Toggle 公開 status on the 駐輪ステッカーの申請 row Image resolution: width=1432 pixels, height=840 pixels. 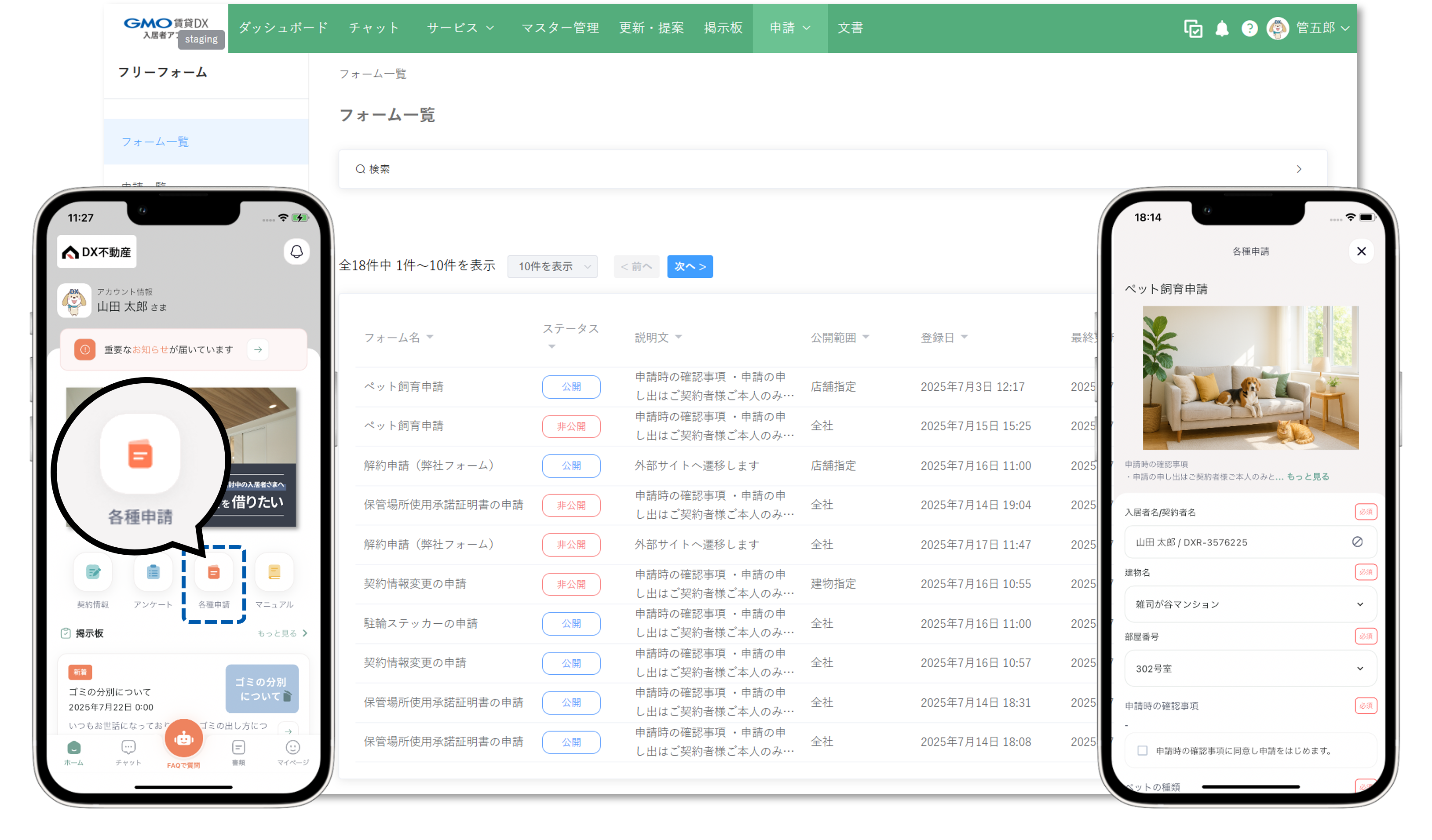(570, 623)
